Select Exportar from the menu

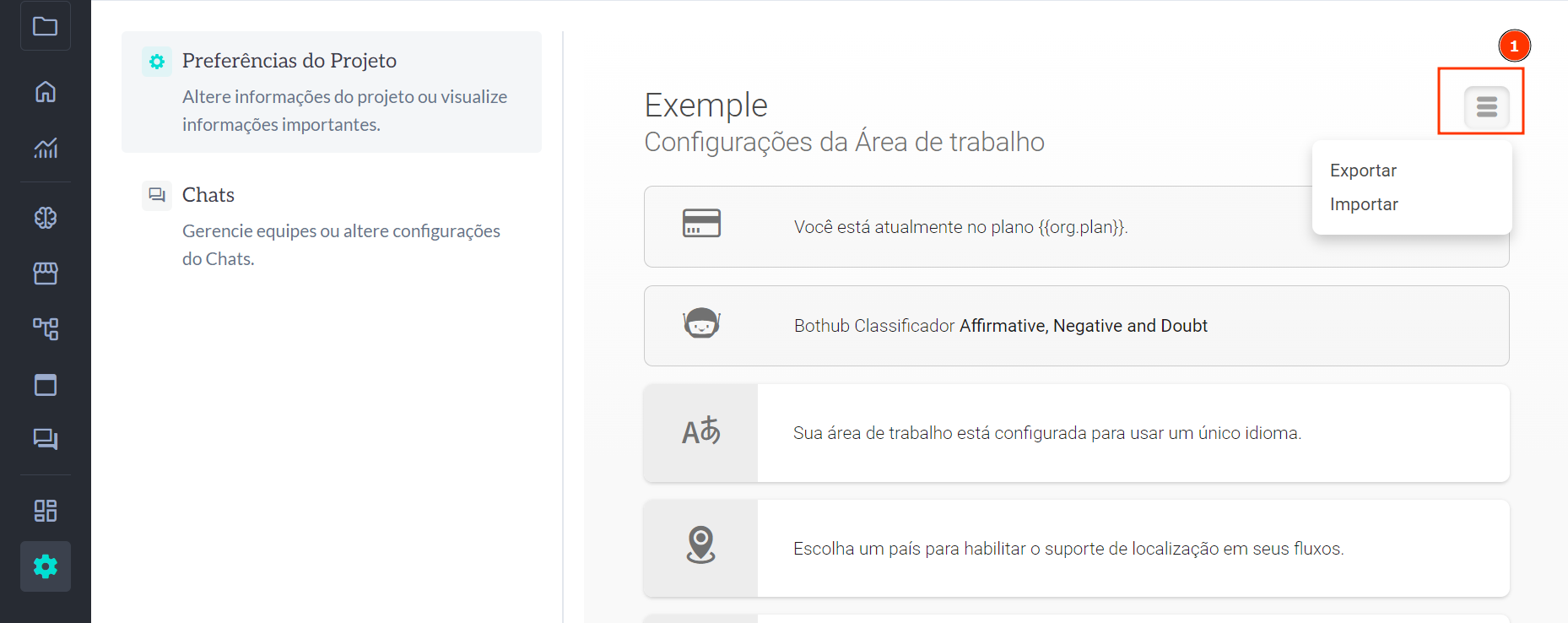[x=1363, y=171]
